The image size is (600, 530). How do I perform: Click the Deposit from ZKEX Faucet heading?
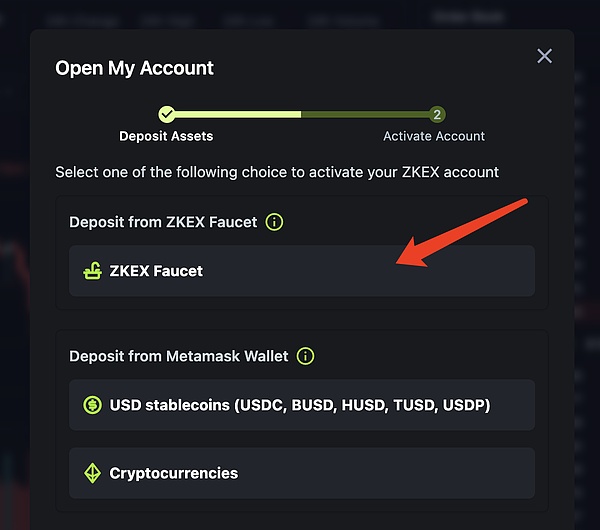[x=163, y=222]
